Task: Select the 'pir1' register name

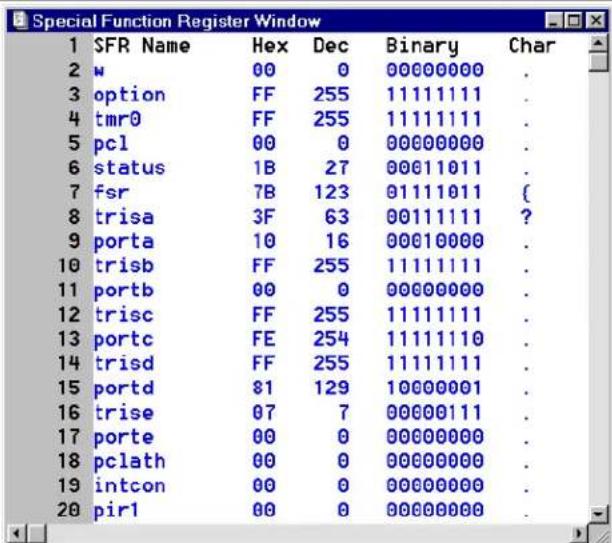Action: pos(116,511)
